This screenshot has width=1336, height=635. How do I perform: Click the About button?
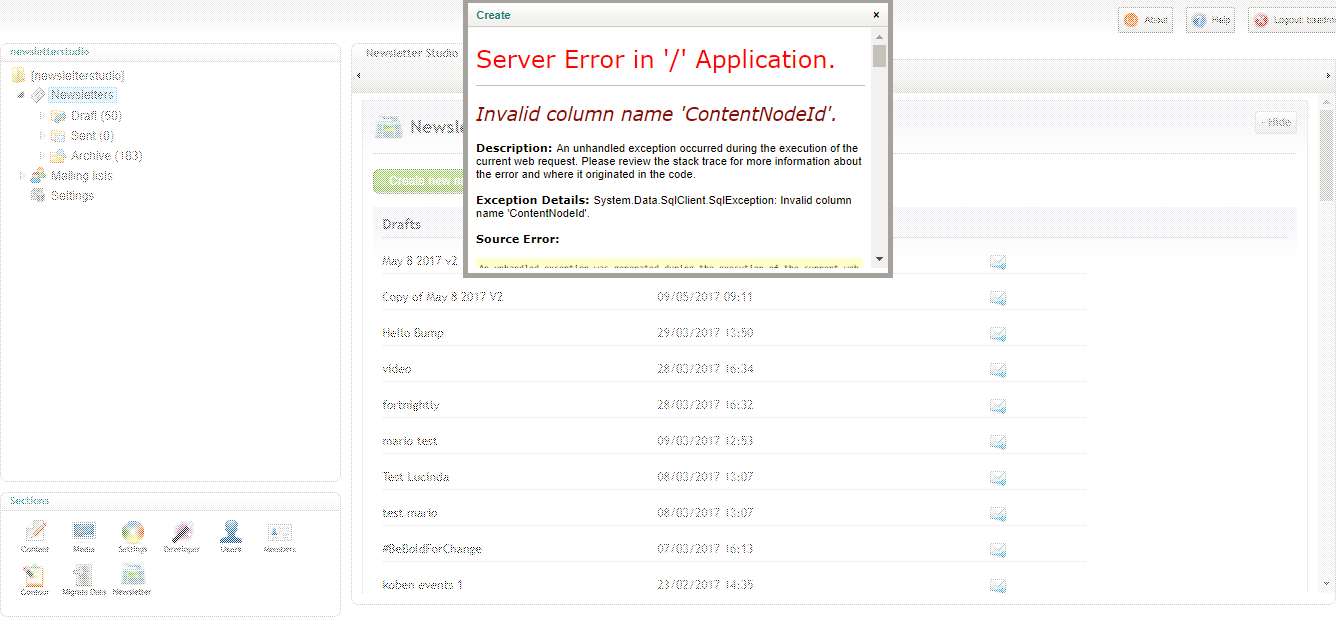[1145, 20]
